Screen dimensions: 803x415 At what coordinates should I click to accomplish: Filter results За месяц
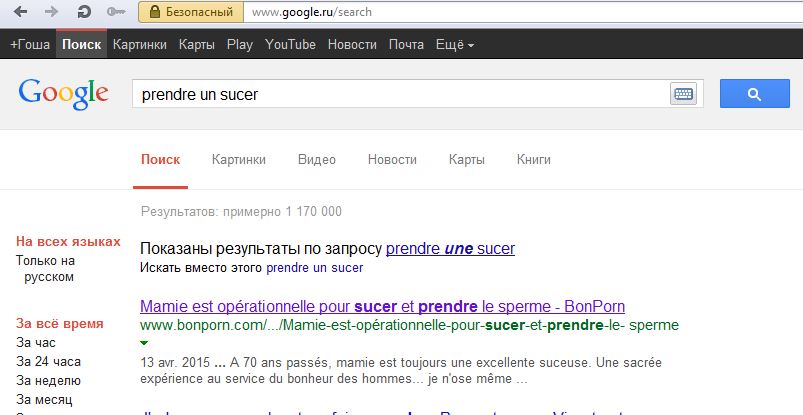pyautogui.click(x=44, y=400)
